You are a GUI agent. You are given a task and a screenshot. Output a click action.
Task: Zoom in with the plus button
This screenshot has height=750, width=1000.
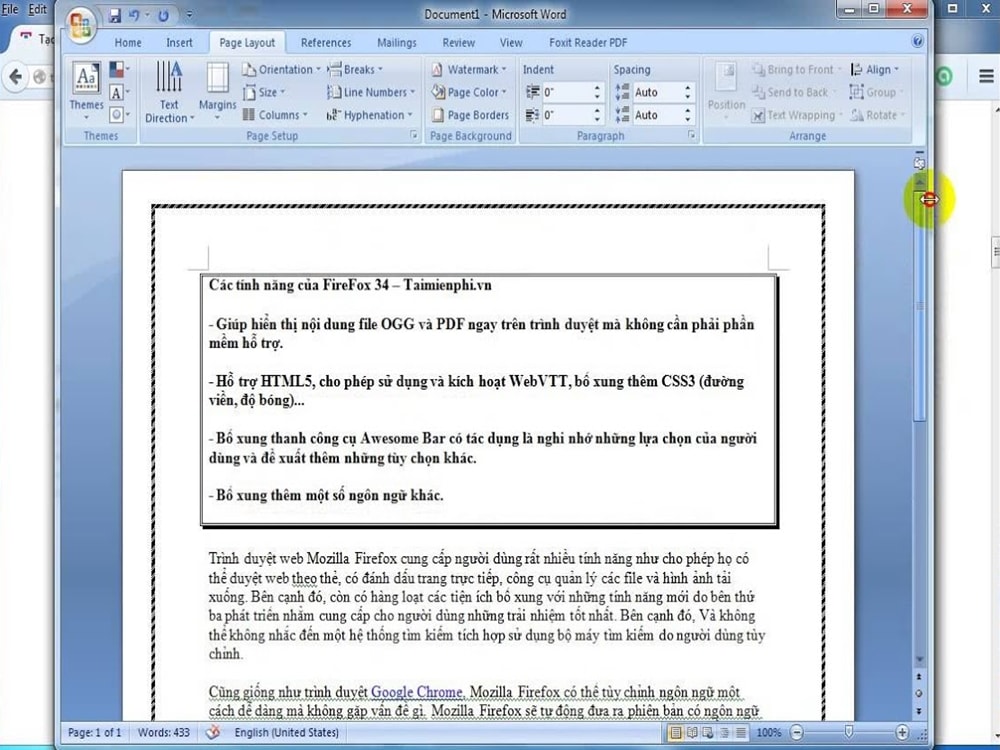point(902,733)
